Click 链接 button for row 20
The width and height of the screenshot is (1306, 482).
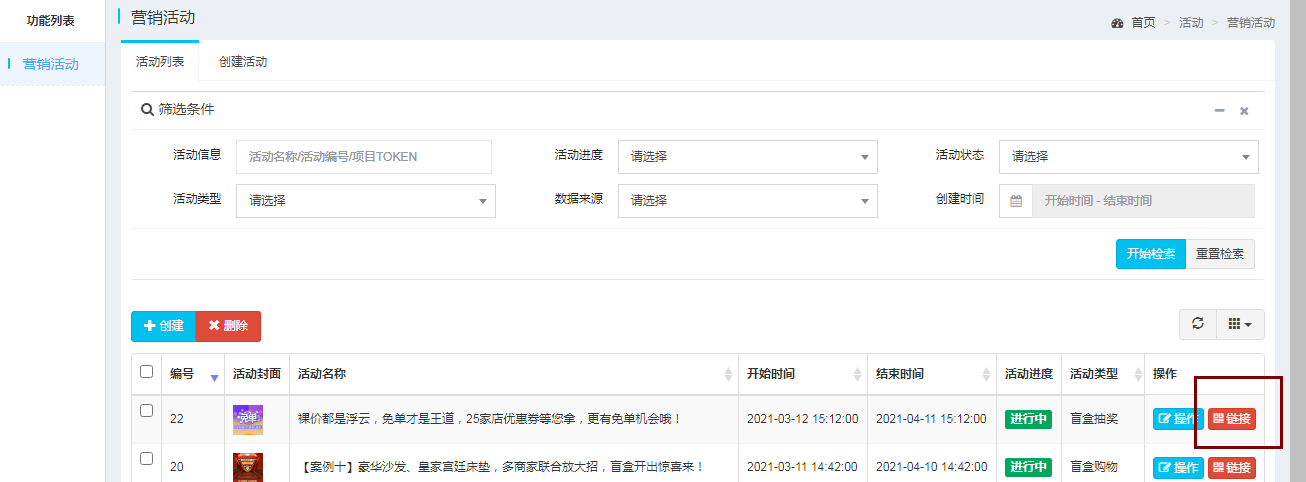pos(1232,467)
